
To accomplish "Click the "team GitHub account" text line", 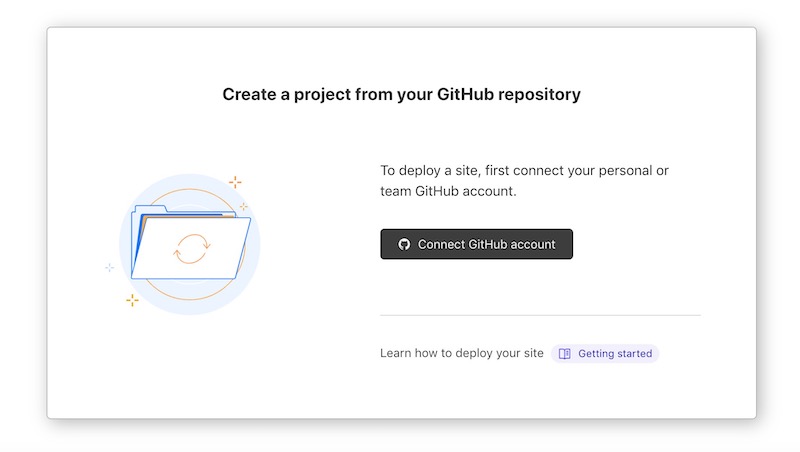I will tap(448, 191).
